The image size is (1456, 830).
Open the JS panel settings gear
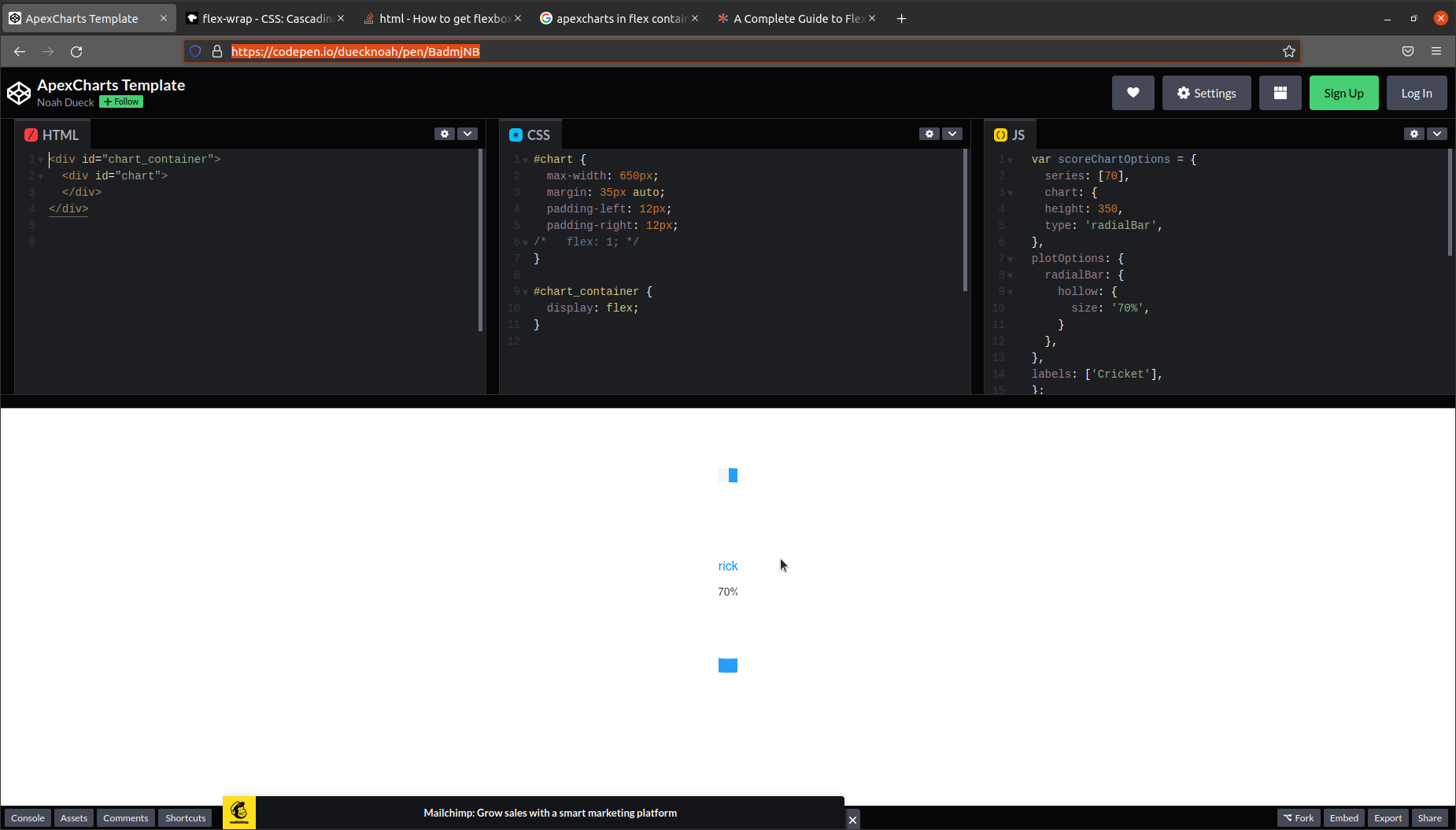coord(1414,134)
